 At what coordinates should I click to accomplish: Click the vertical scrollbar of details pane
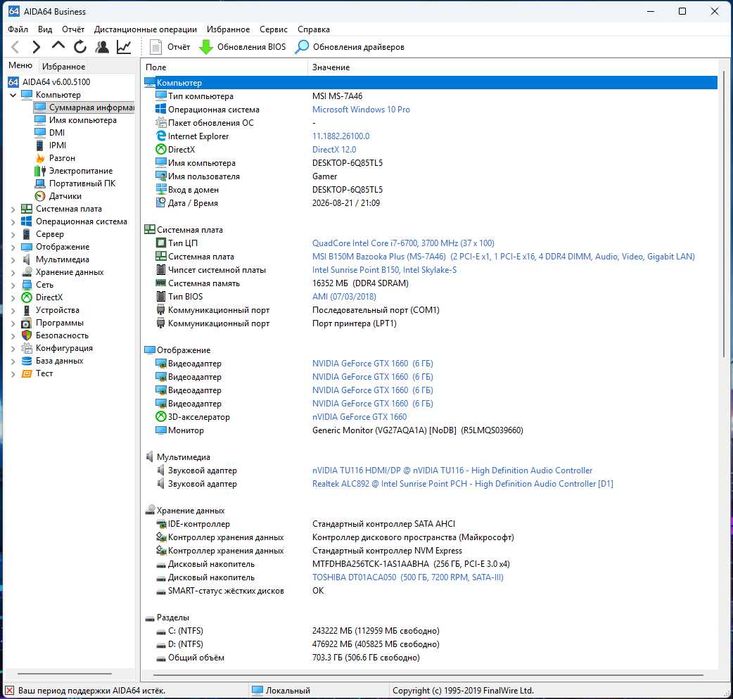(724, 215)
